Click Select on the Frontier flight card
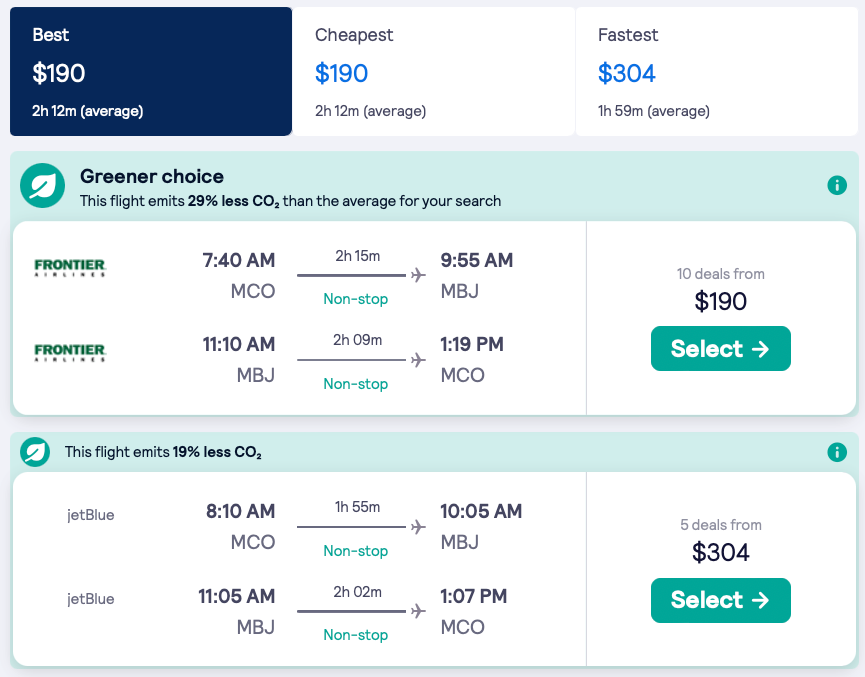The height and width of the screenshot is (677, 865). [721, 348]
